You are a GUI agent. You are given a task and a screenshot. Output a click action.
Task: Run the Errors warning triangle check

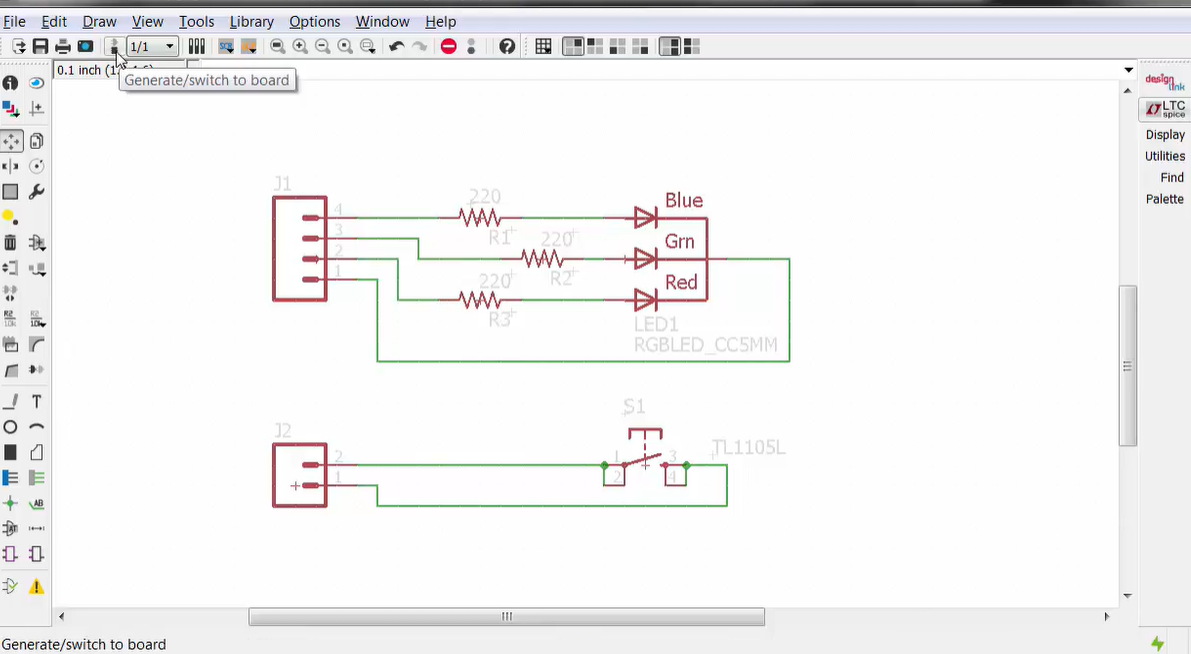(36, 586)
